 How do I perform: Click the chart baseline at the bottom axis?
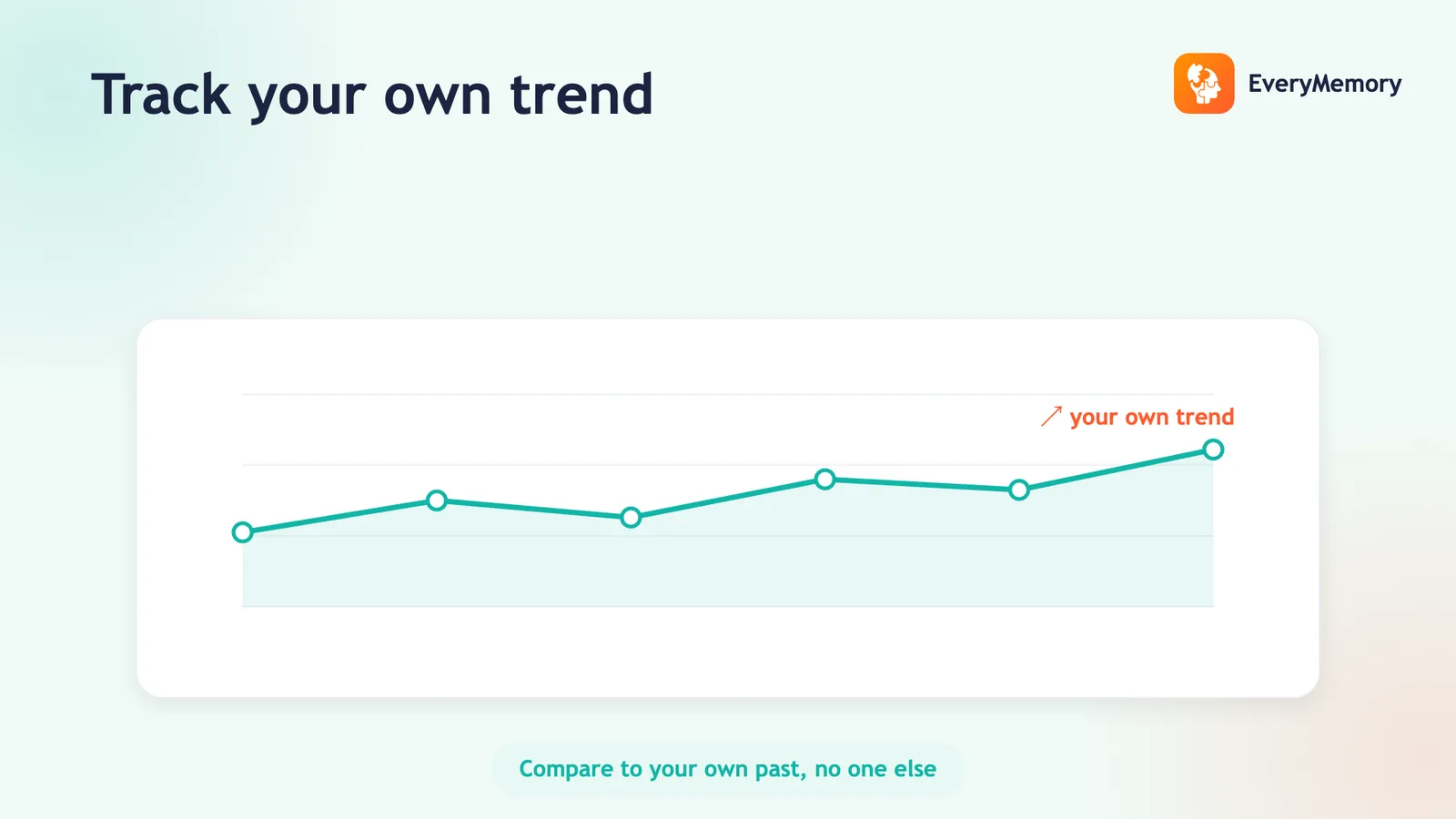(x=728, y=606)
